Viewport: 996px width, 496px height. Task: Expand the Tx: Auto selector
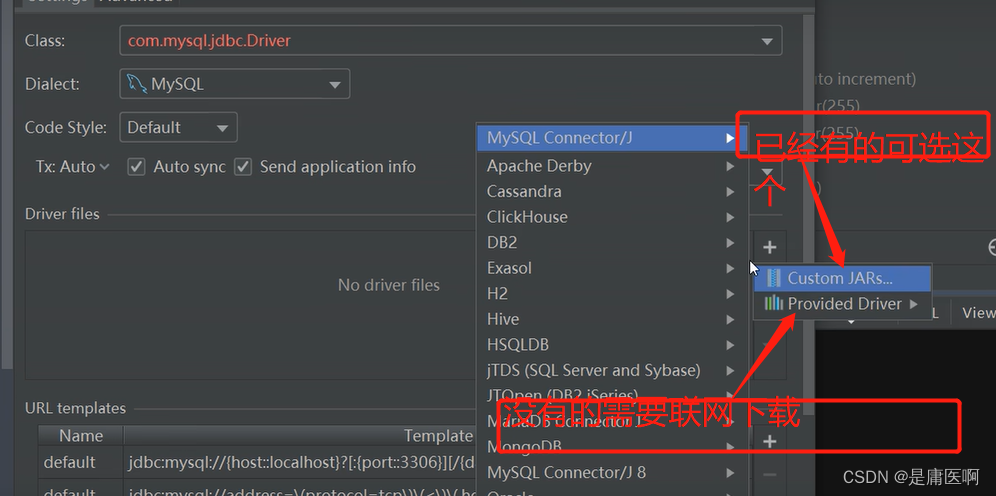click(x=72, y=167)
